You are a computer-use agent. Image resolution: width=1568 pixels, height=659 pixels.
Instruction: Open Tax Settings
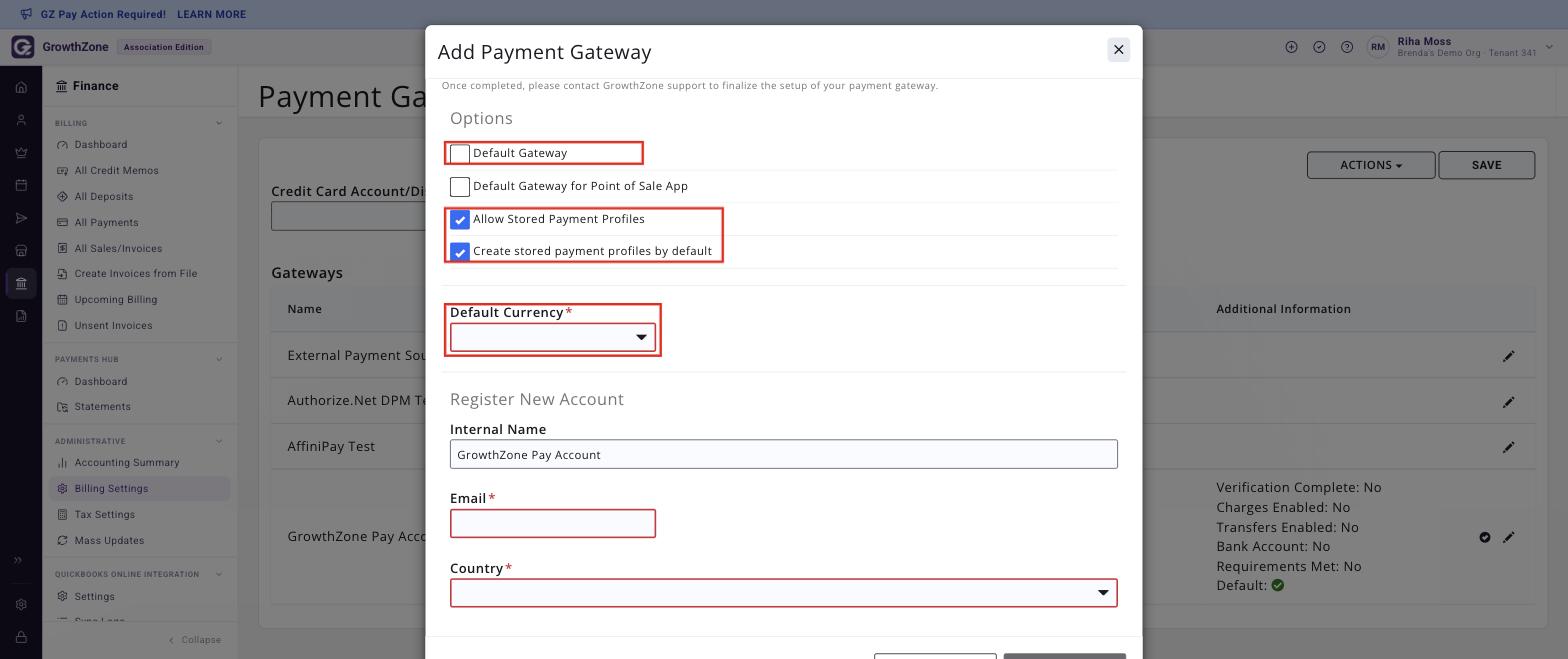(x=104, y=515)
